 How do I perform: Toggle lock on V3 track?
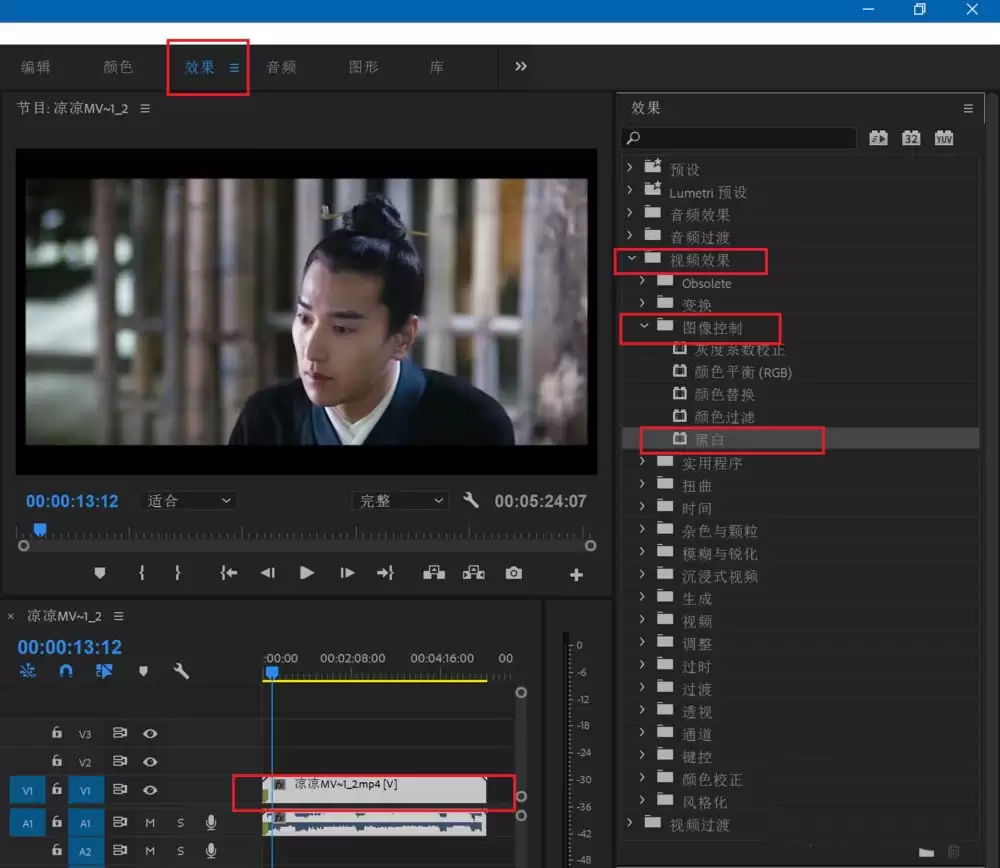tap(57, 734)
